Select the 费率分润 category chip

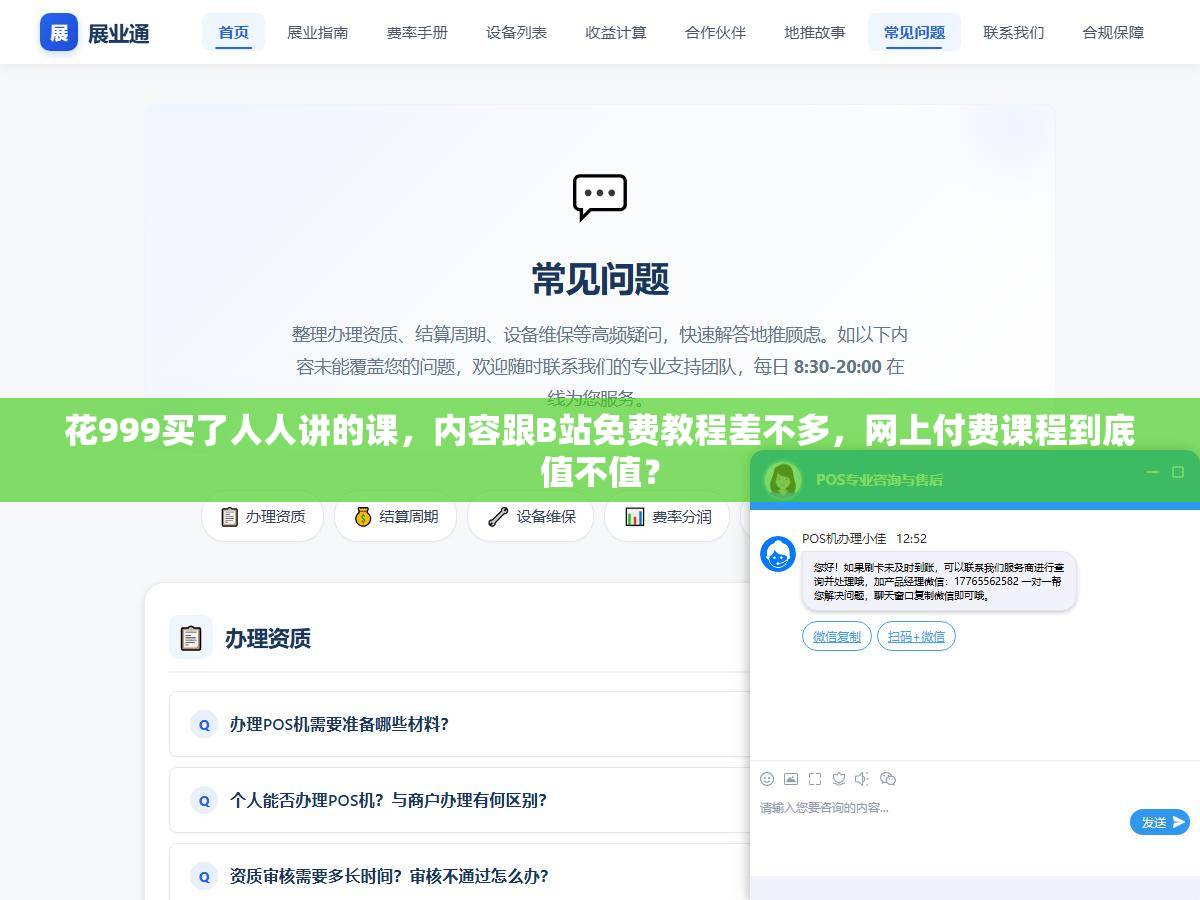[667, 517]
